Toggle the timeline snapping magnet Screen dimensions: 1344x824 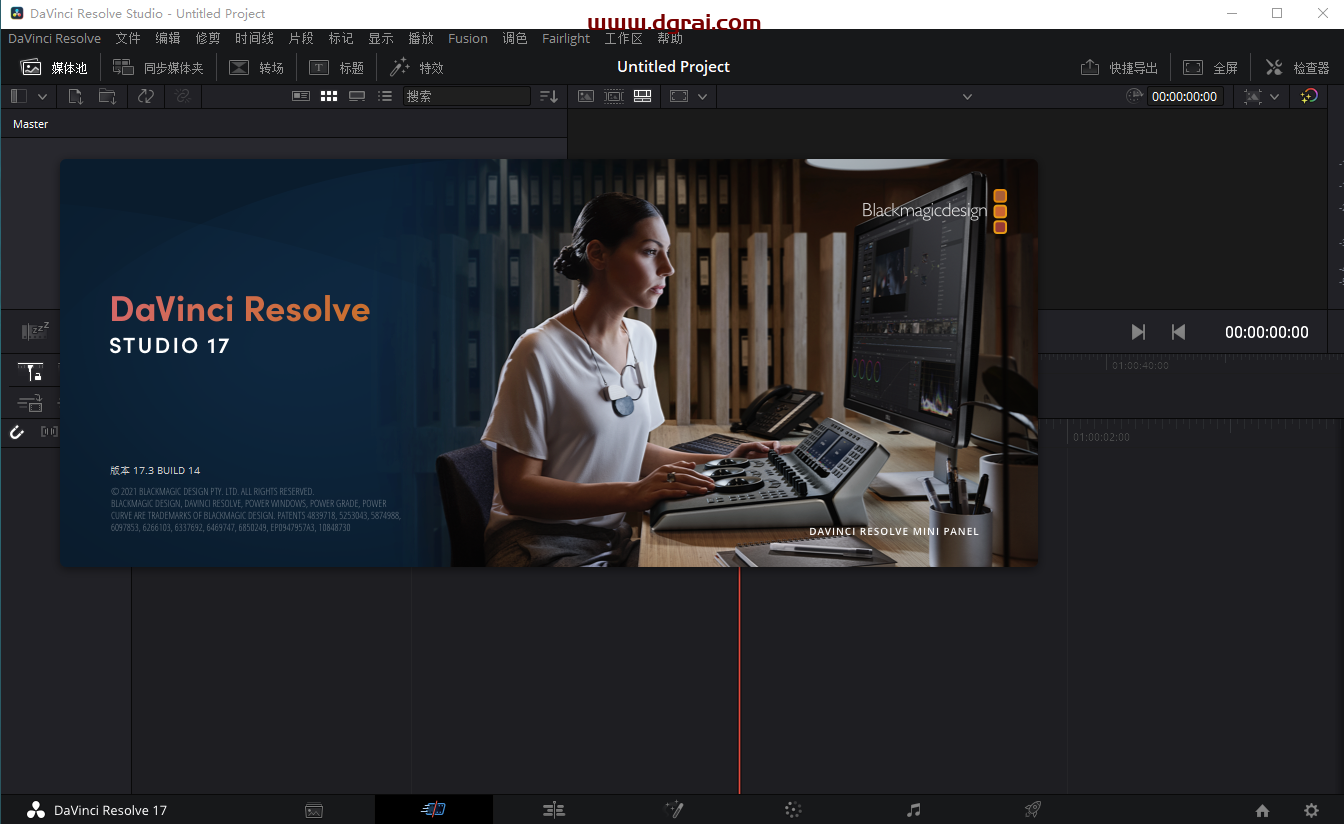click(17, 432)
